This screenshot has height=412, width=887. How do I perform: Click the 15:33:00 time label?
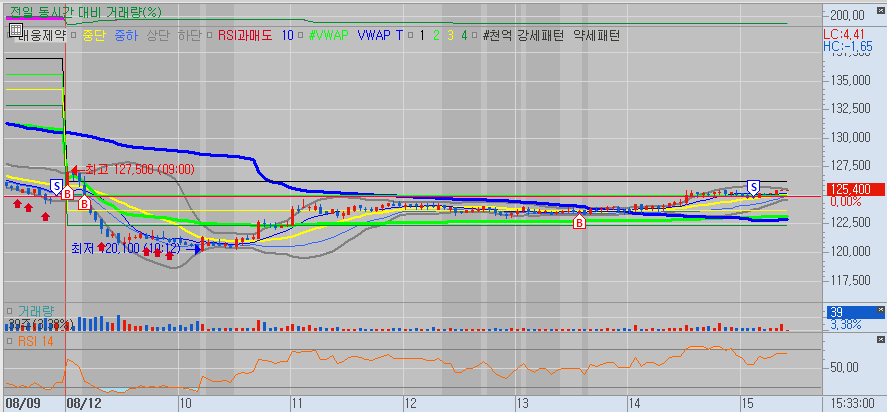pyautogui.click(x=854, y=402)
